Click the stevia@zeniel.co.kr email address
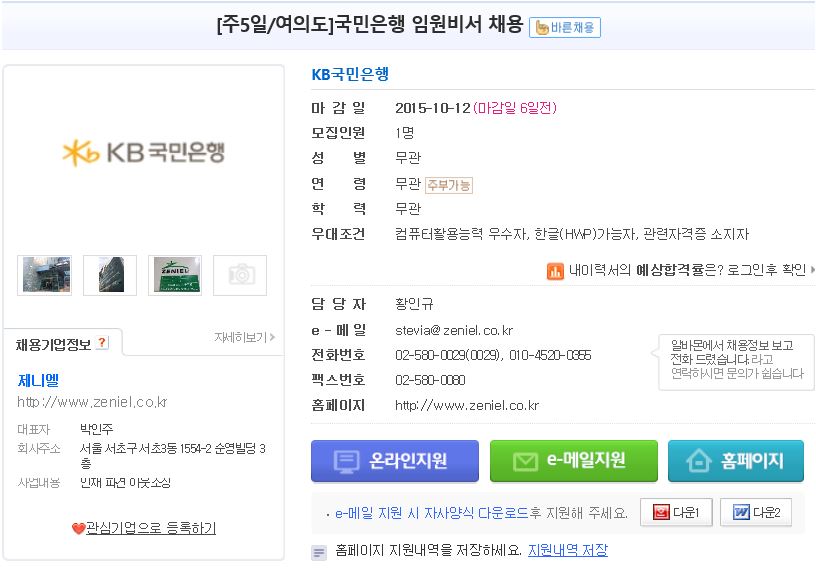This screenshot has width=816, height=578. tap(454, 330)
